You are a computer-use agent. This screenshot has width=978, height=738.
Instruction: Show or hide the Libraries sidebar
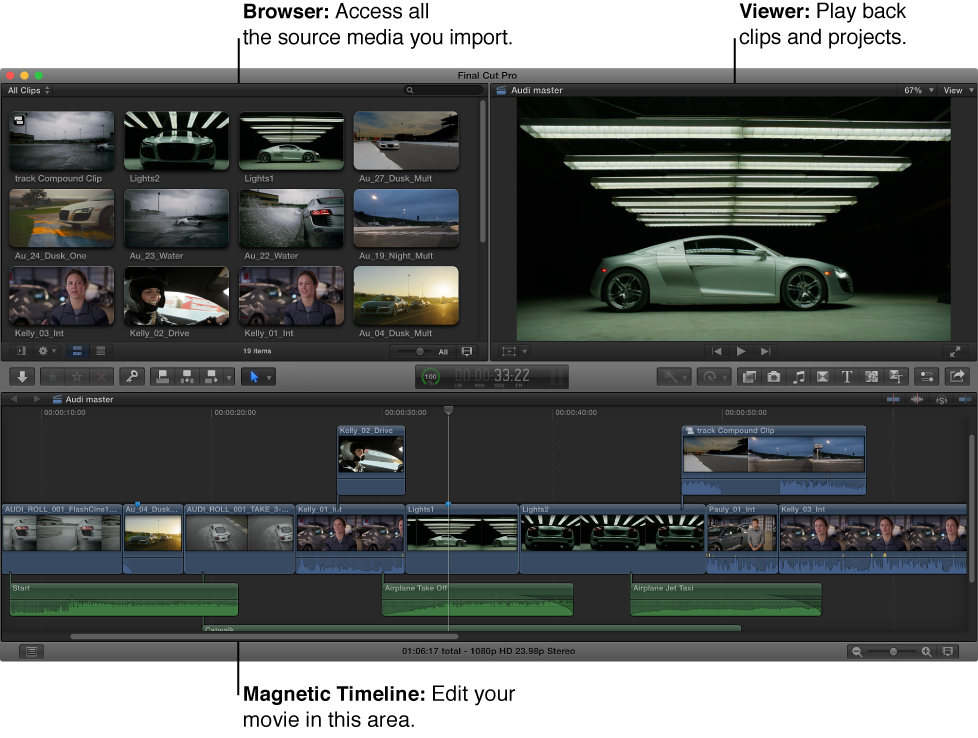[x=21, y=351]
